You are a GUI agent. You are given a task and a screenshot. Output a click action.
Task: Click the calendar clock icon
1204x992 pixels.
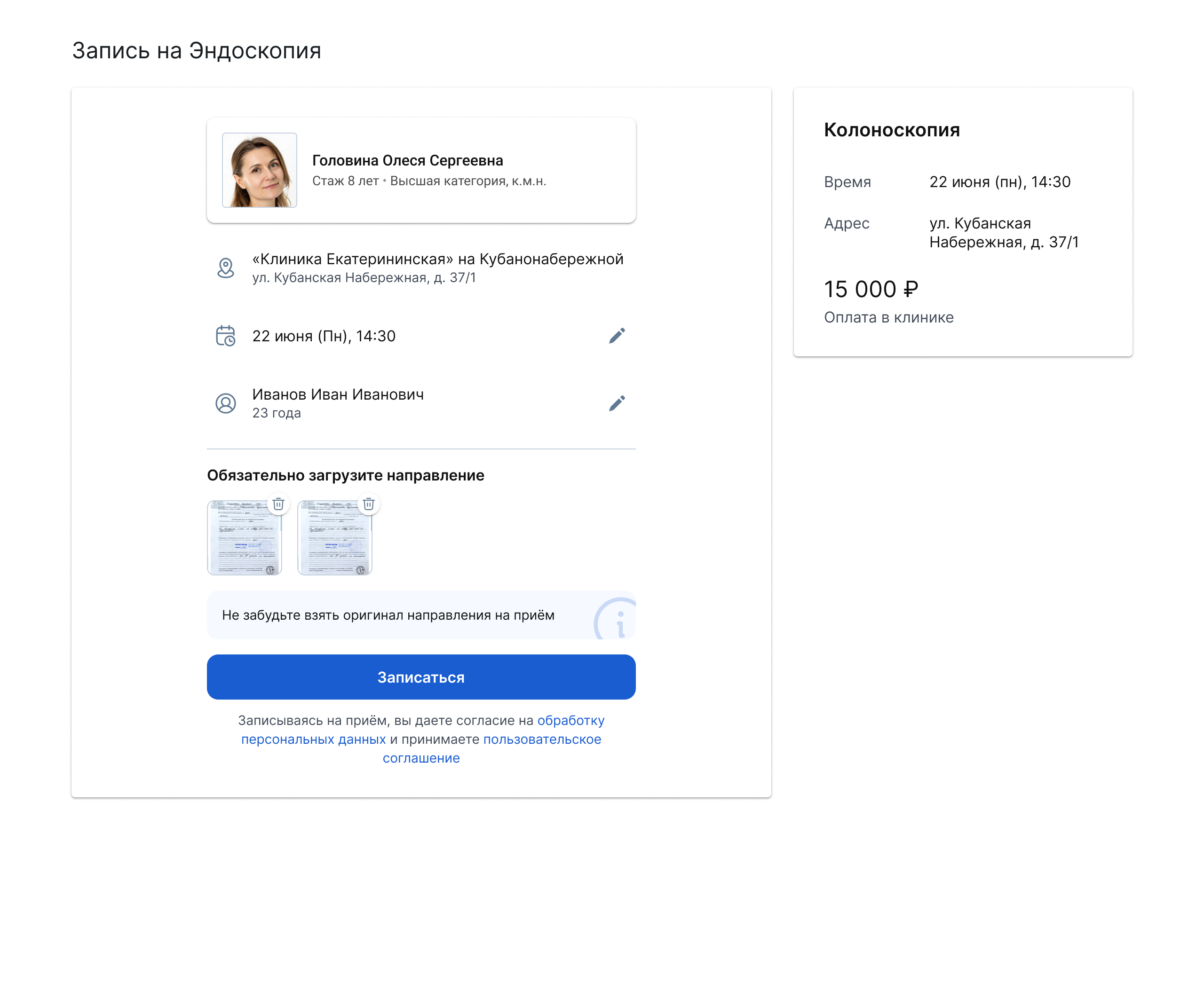(226, 336)
